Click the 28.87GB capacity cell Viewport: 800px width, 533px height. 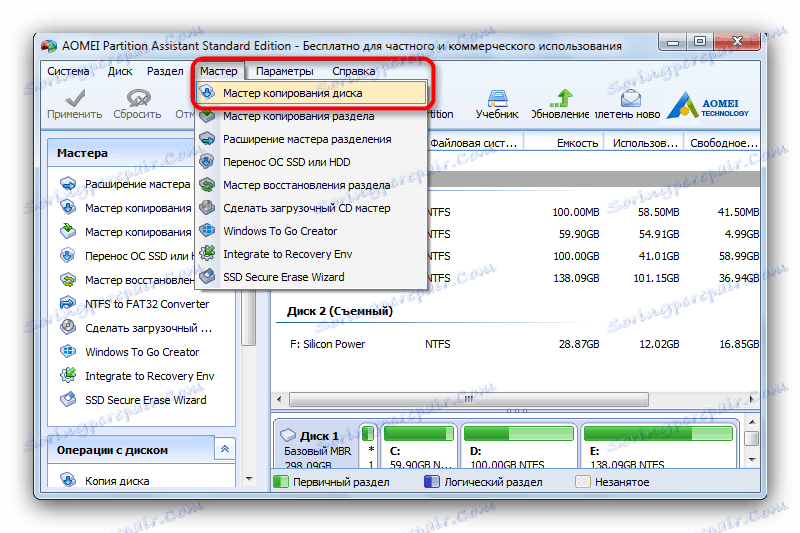point(579,344)
